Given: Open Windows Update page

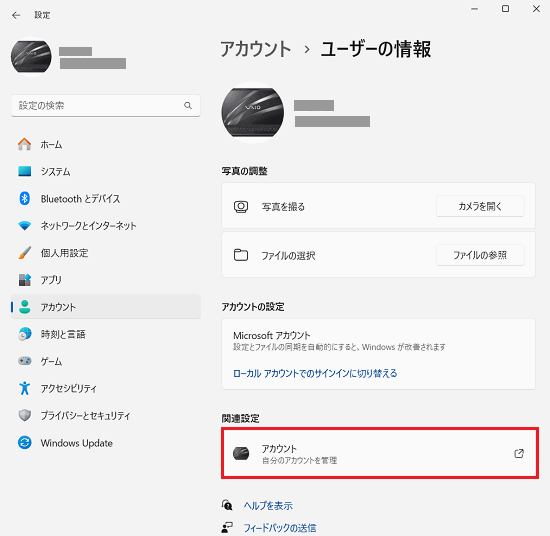Looking at the screenshot, I should pyautogui.click(x=106, y=443).
